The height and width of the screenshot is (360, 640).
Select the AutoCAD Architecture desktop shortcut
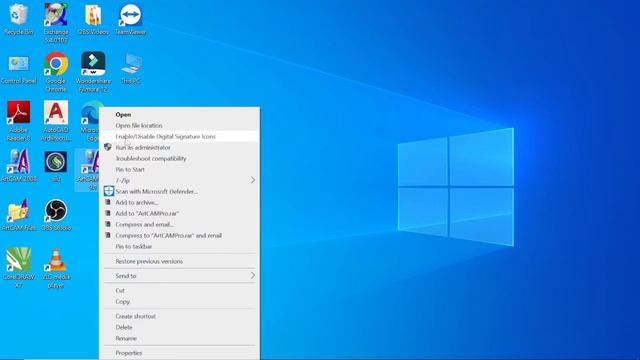click(56, 112)
